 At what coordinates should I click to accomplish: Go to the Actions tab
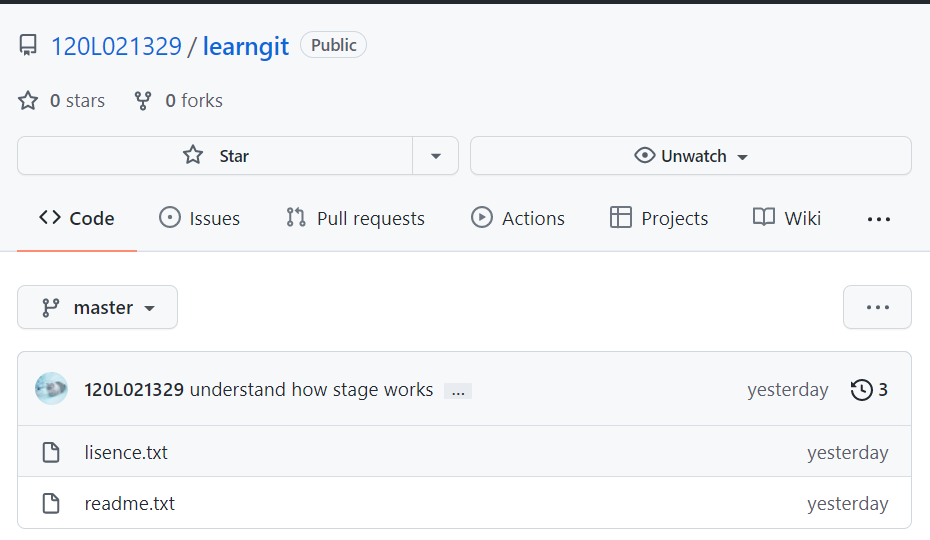518,218
